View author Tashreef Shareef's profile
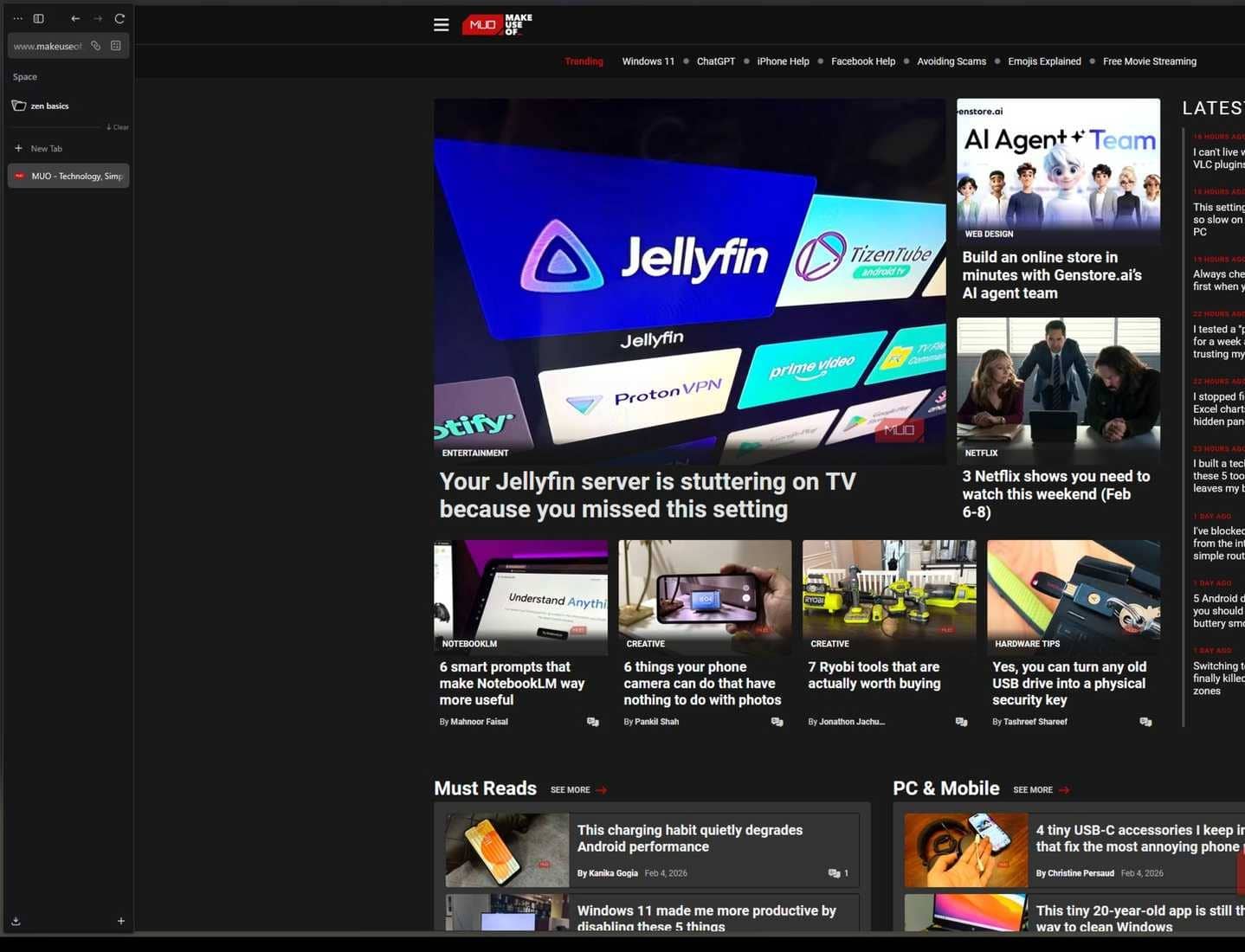Viewport: 1245px width, 952px height. [1035, 722]
